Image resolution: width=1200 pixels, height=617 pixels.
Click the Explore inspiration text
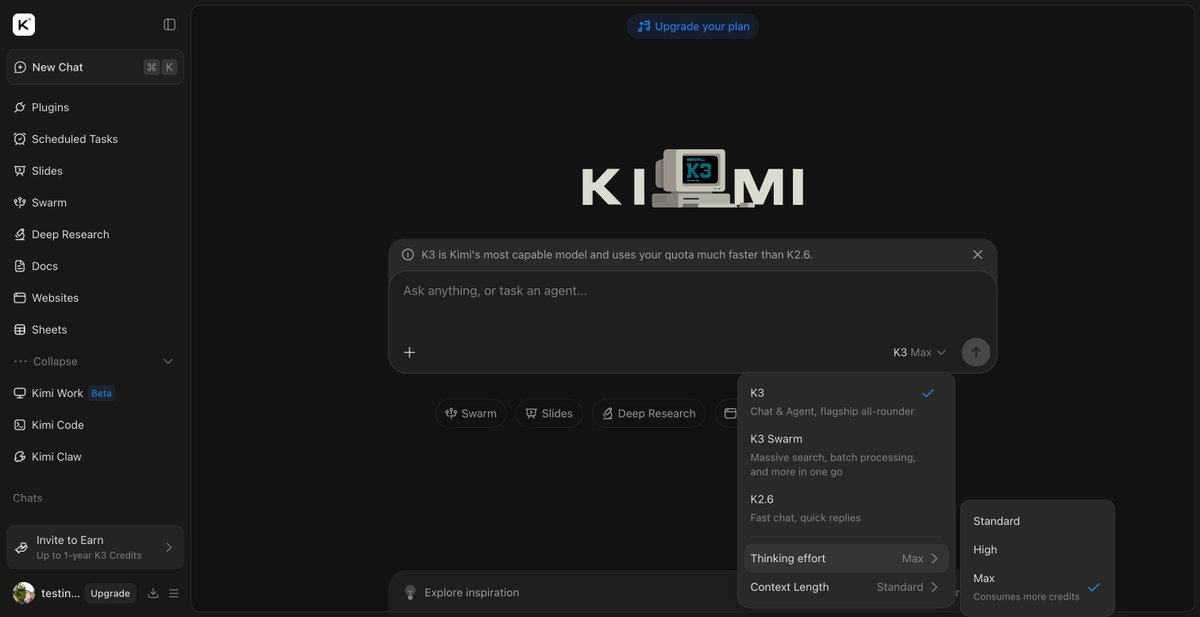(472, 593)
